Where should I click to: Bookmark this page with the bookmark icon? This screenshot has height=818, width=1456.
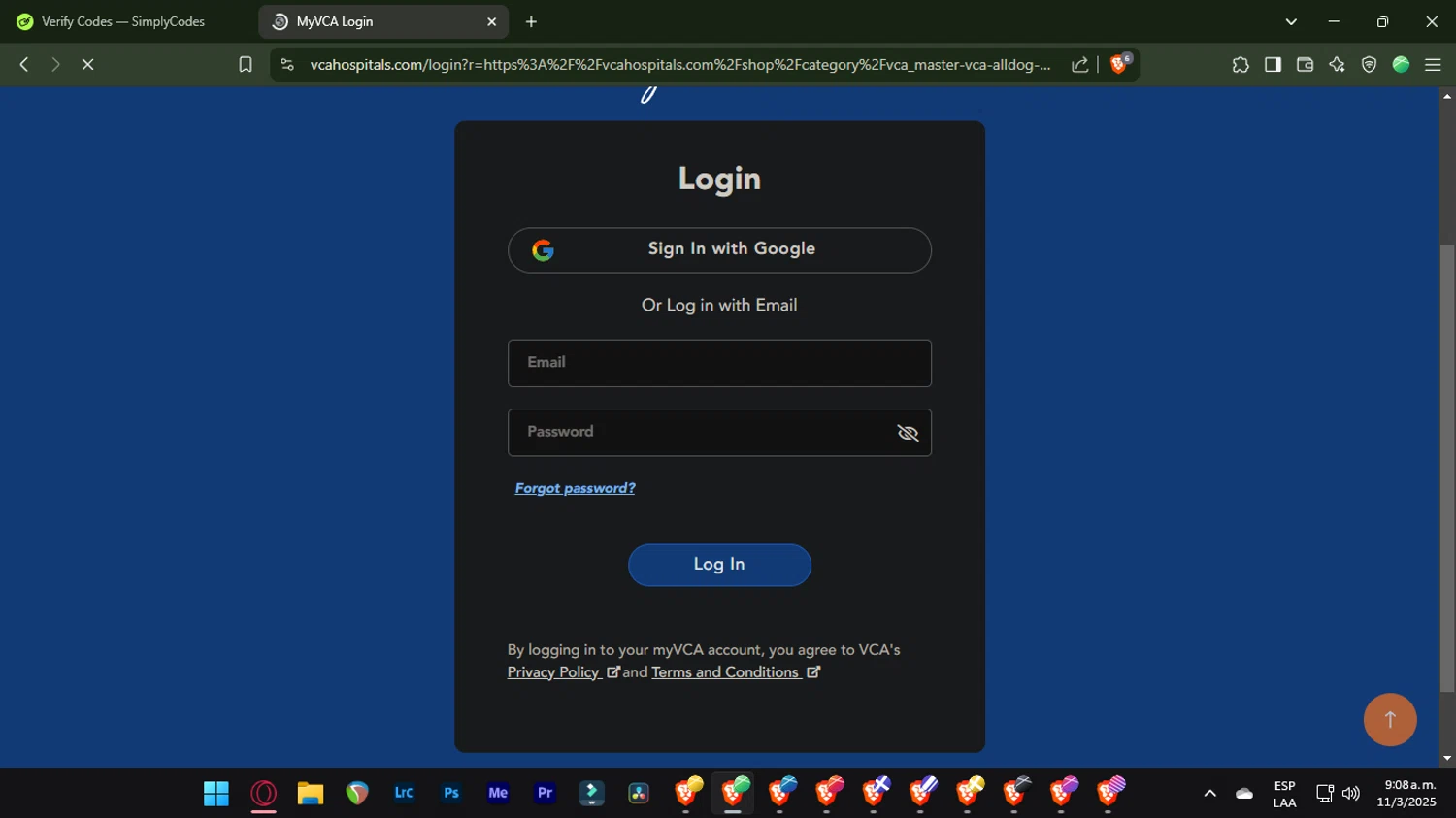(246, 64)
